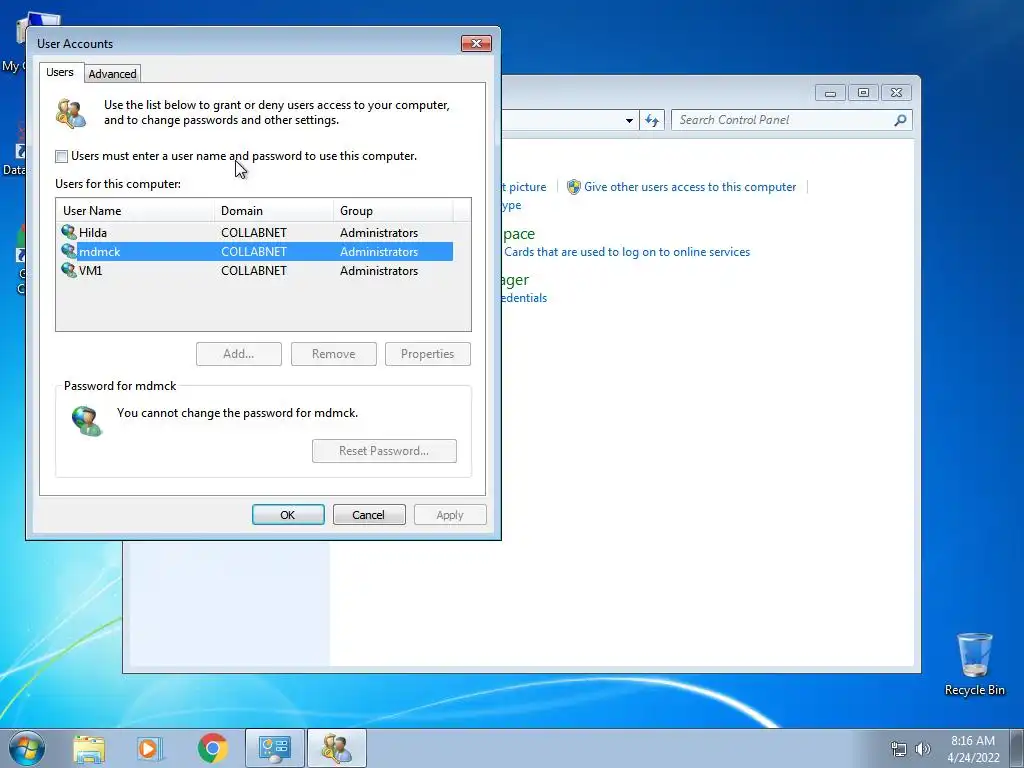Click the Show desktop strip at the taskbar's right end
The width and height of the screenshot is (1024, 768).
pyautogui.click(x=1017, y=748)
